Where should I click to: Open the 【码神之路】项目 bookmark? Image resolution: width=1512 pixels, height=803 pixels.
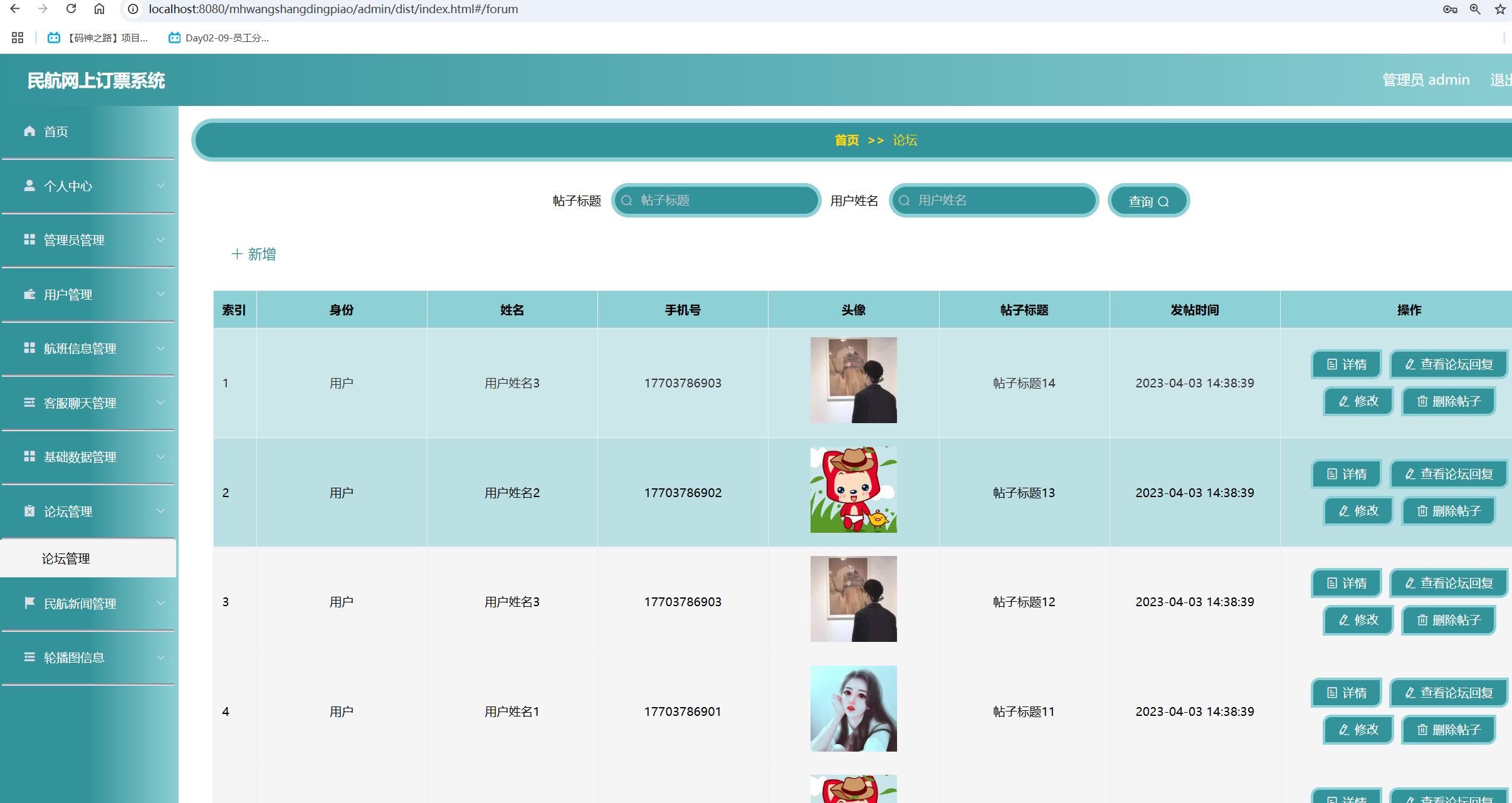tap(97, 38)
